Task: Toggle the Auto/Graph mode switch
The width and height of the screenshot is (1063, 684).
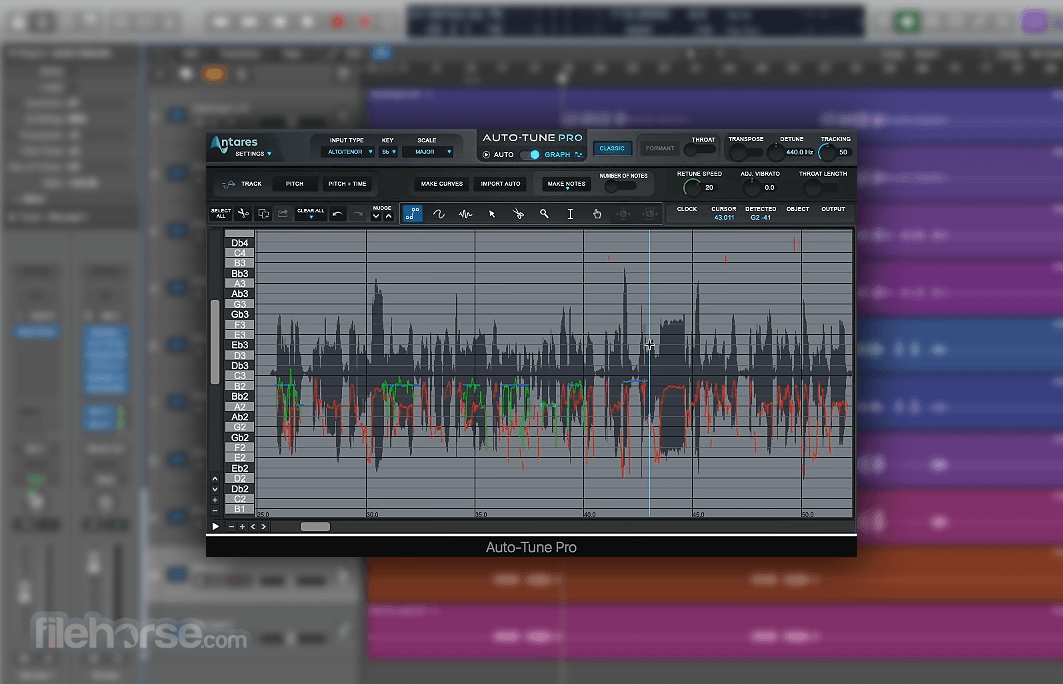Action: pyautogui.click(x=530, y=155)
